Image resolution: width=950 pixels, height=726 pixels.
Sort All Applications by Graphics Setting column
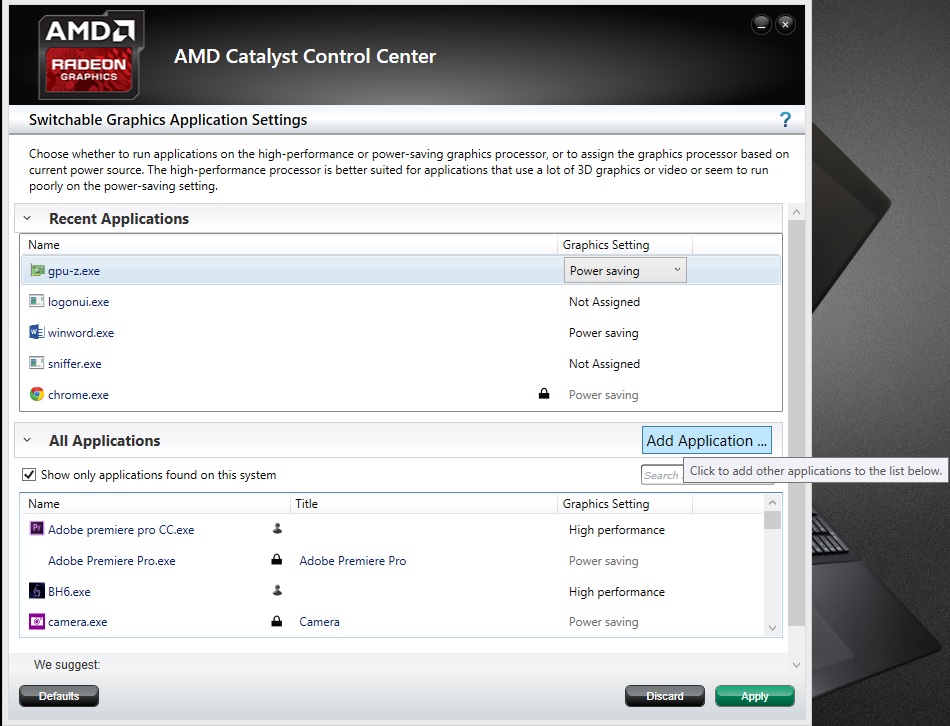[625, 504]
